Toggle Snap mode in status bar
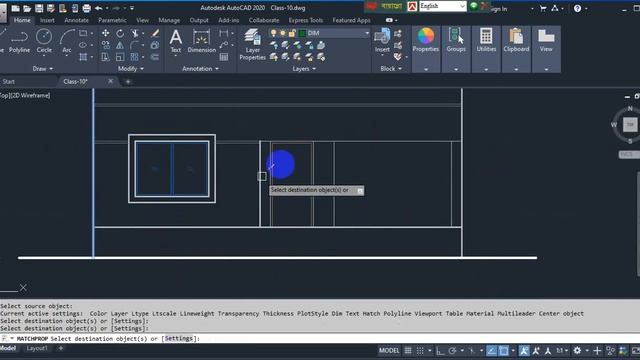The height and width of the screenshot is (360, 640). click(420, 351)
